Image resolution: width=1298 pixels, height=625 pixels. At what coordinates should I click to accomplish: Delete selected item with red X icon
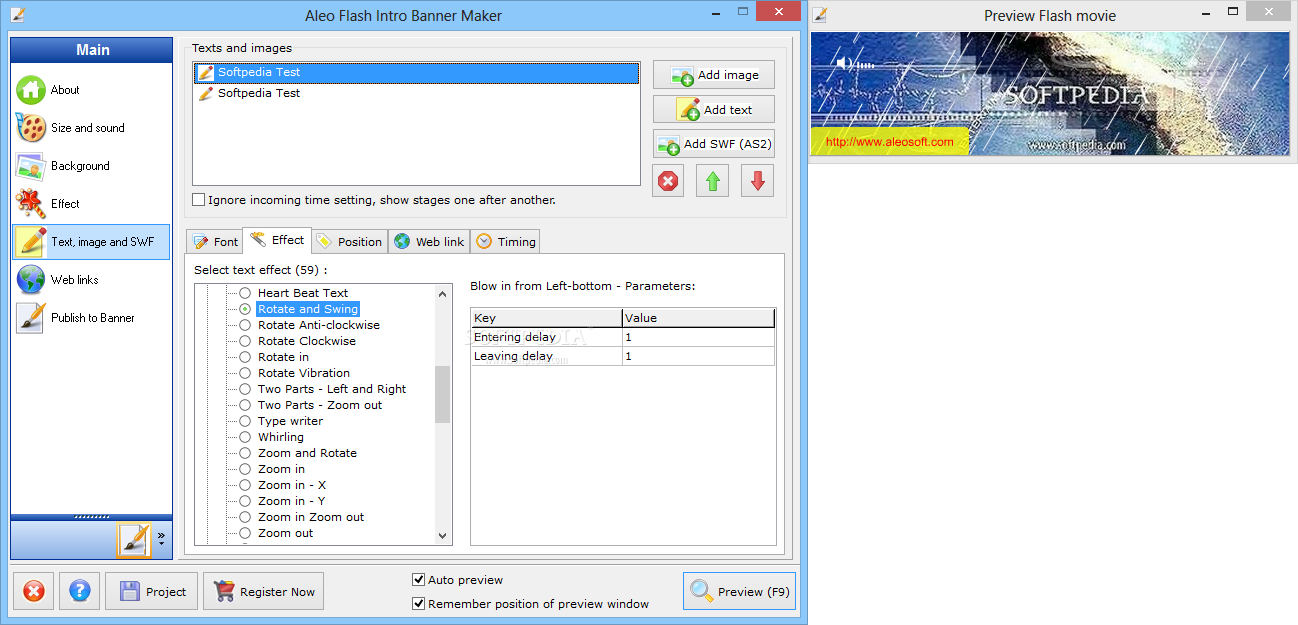(668, 181)
